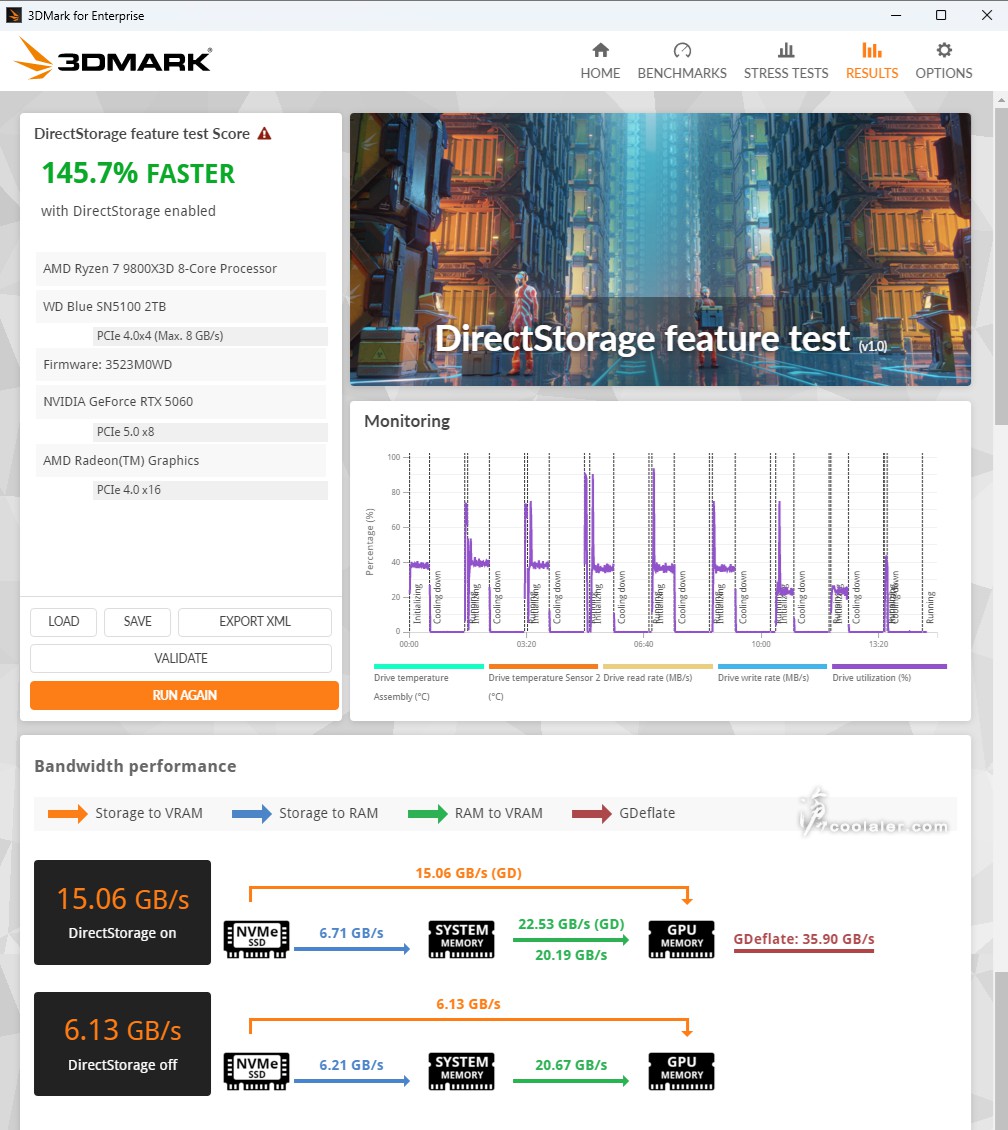Click the GPU Memory icon in DirectStorage on row
This screenshot has width=1008, height=1130.
(681, 939)
